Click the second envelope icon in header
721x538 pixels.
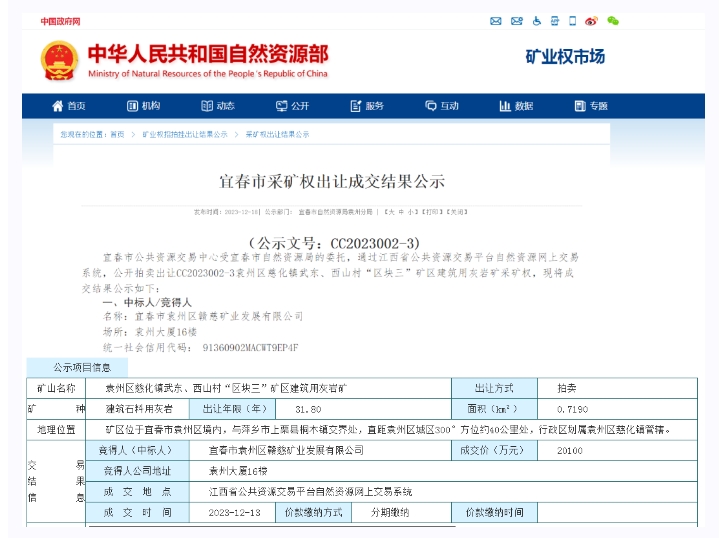(515, 21)
